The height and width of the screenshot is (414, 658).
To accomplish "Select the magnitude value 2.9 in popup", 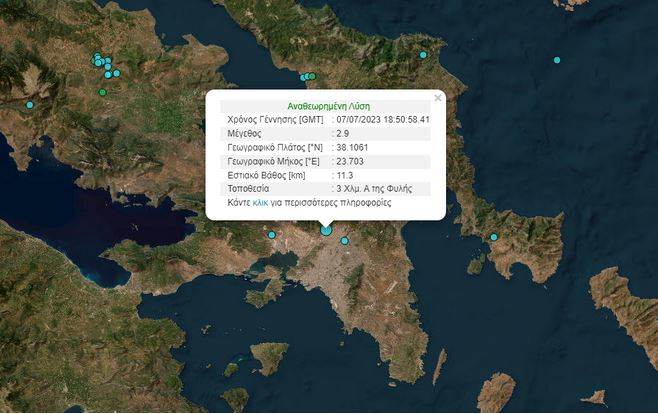I will coord(344,133).
